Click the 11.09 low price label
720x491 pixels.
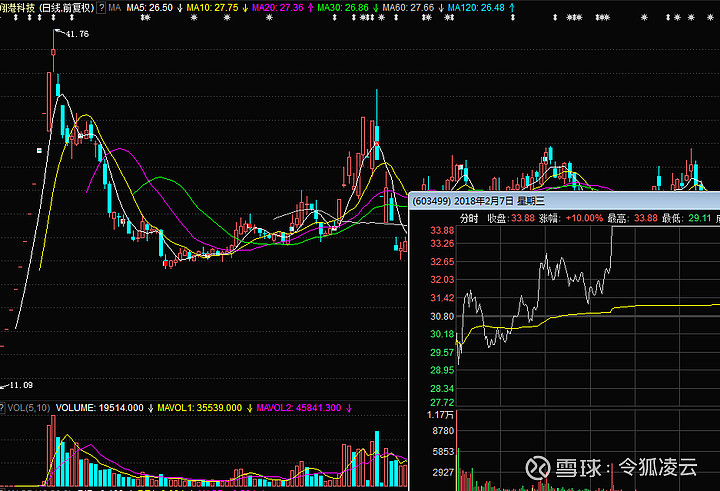22,385
